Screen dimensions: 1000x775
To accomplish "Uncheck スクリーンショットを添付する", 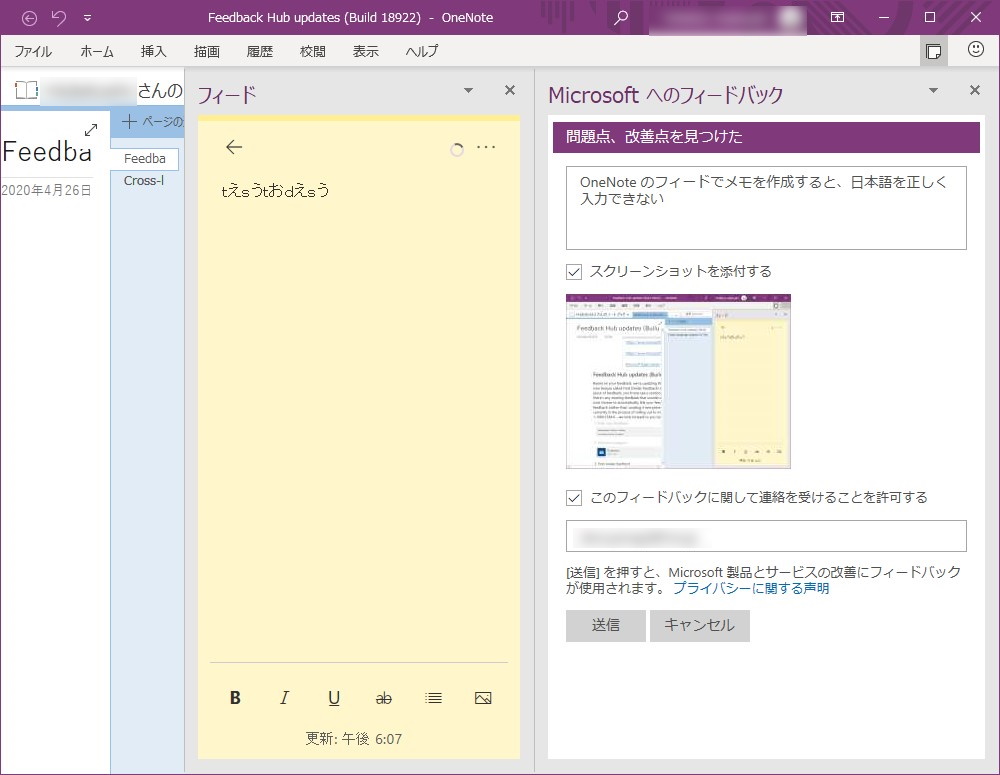I will tap(575, 269).
